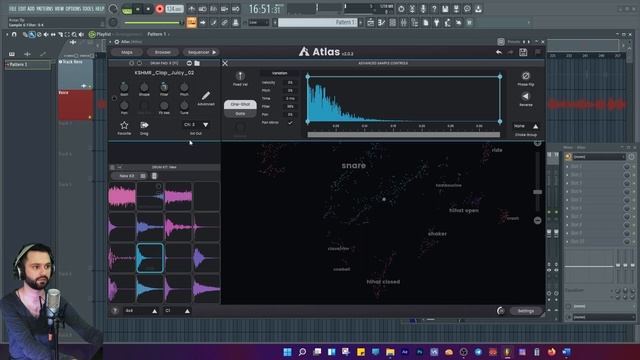Screen dimensions: 640x360
Task: Toggle the Reverse button
Action: point(526,96)
